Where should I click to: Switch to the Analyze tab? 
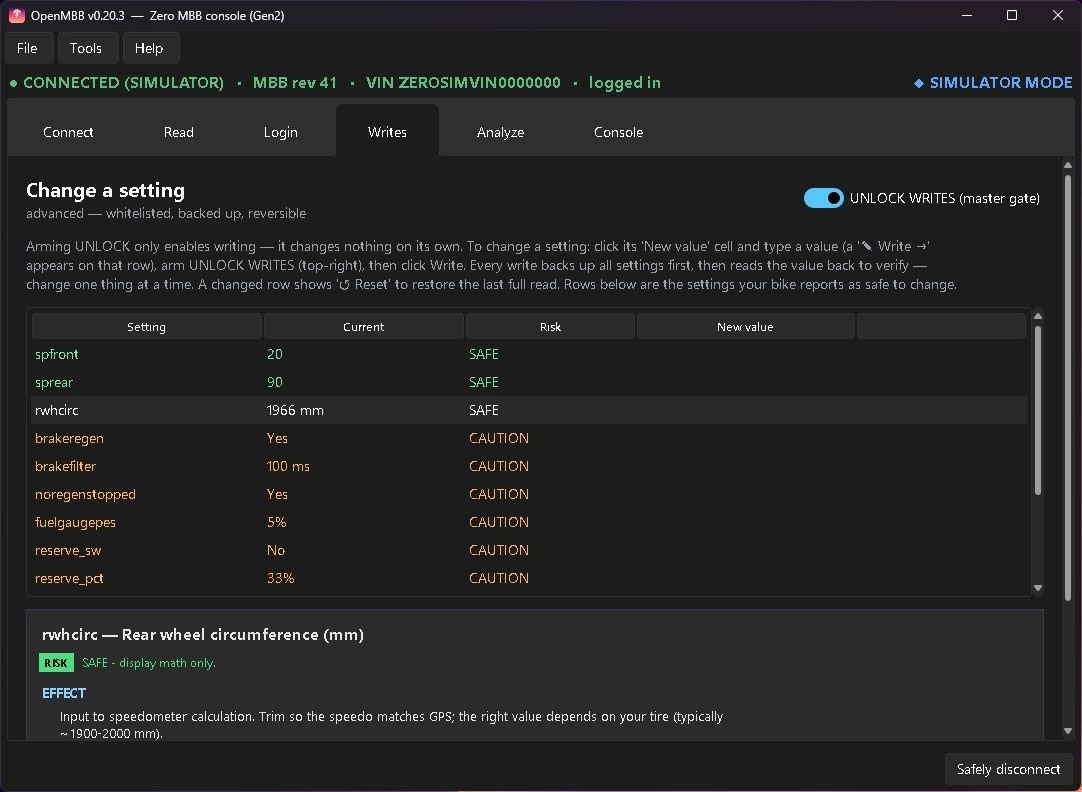tap(500, 132)
